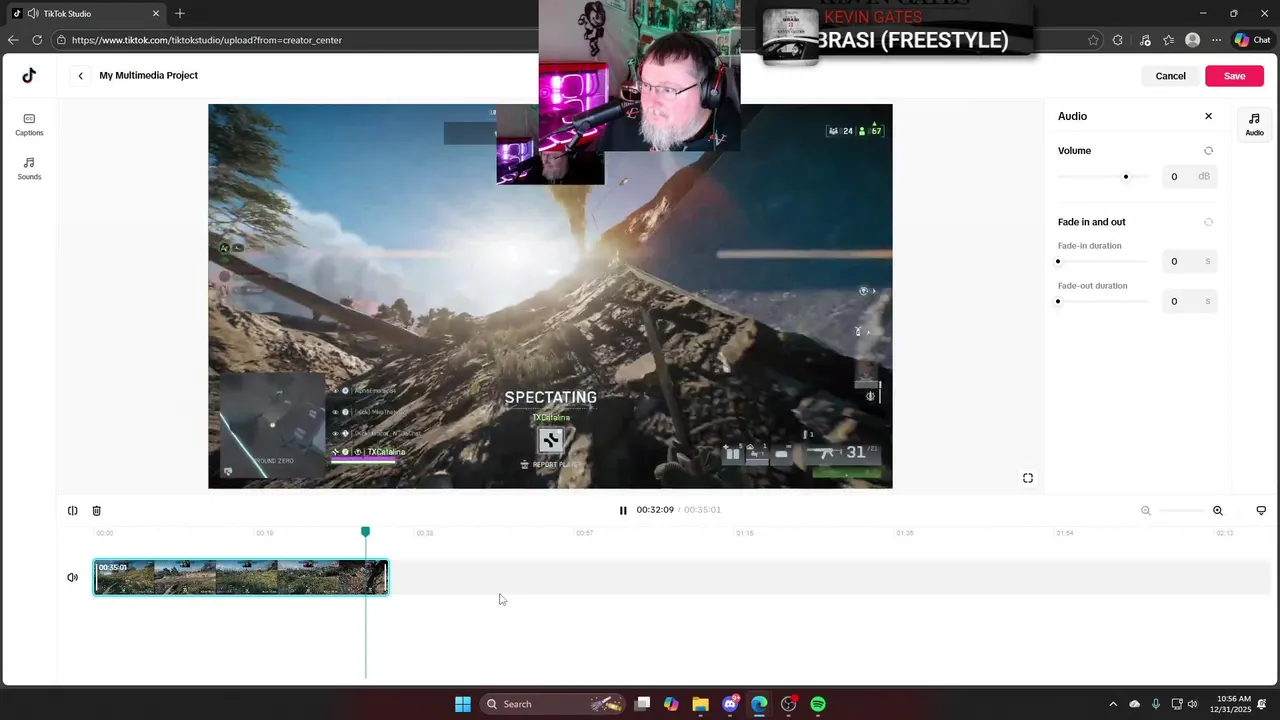Zoom out the timeline
The image size is (1280, 720).
coord(1146,511)
